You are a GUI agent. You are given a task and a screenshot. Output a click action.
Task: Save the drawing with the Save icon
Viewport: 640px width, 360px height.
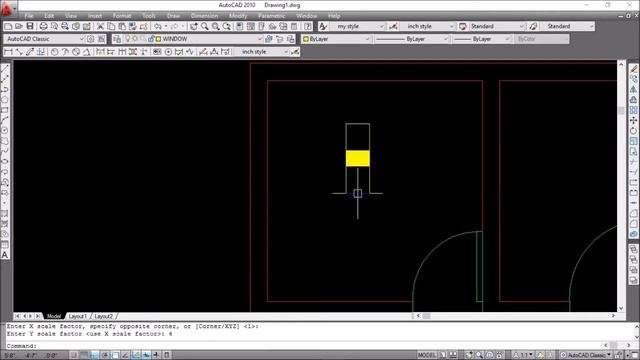pos(30,27)
